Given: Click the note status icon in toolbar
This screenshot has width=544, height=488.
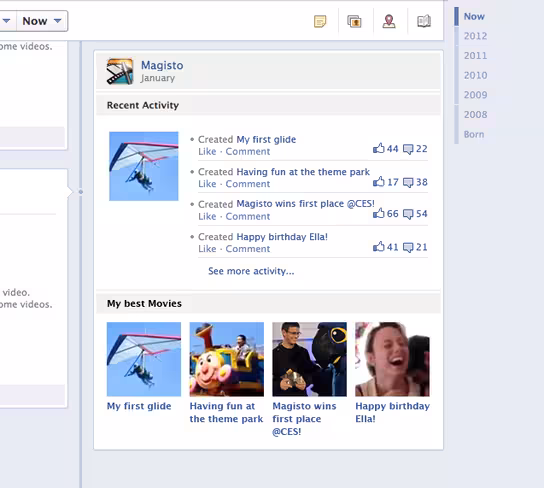Looking at the screenshot, I should (x=320, y=22).
